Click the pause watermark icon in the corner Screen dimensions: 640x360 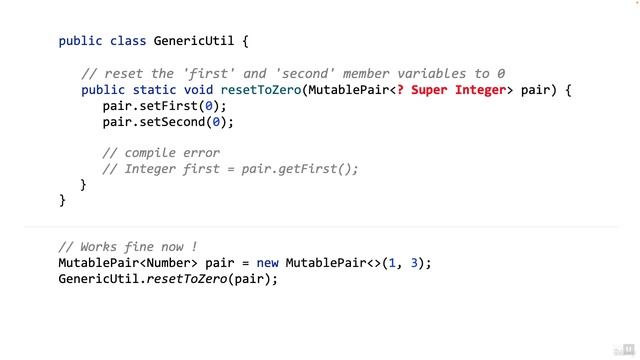click(x=624, y=350)
